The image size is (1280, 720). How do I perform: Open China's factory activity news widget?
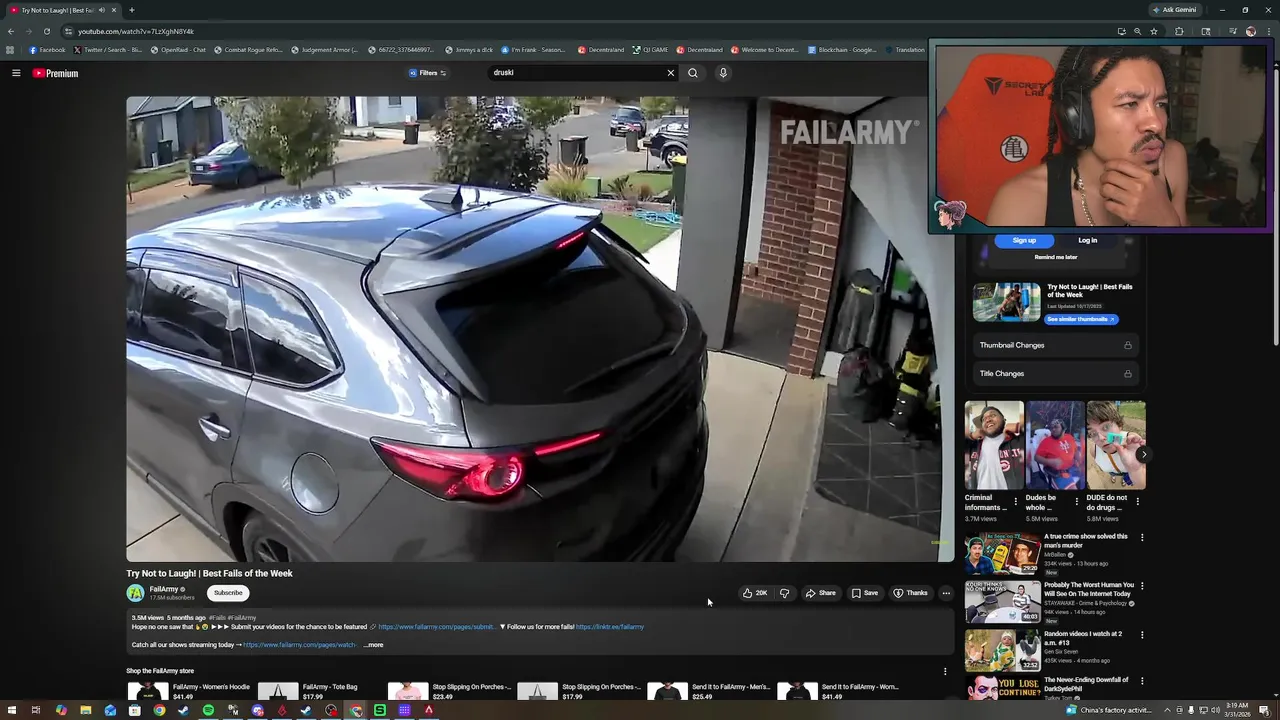(x=1108, y=710)
